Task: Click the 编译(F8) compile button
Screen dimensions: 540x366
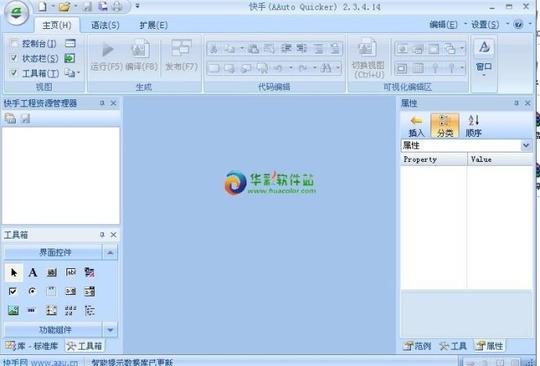Action: point(141,55)
